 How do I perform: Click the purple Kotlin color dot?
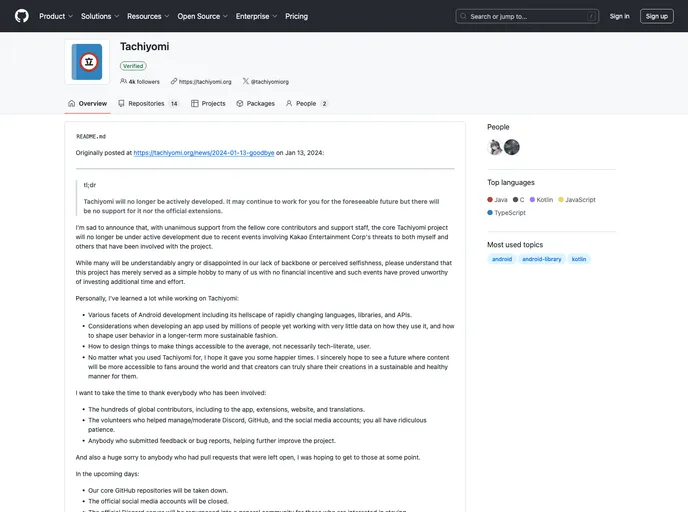pyautogui.click(x=532, y=200)
